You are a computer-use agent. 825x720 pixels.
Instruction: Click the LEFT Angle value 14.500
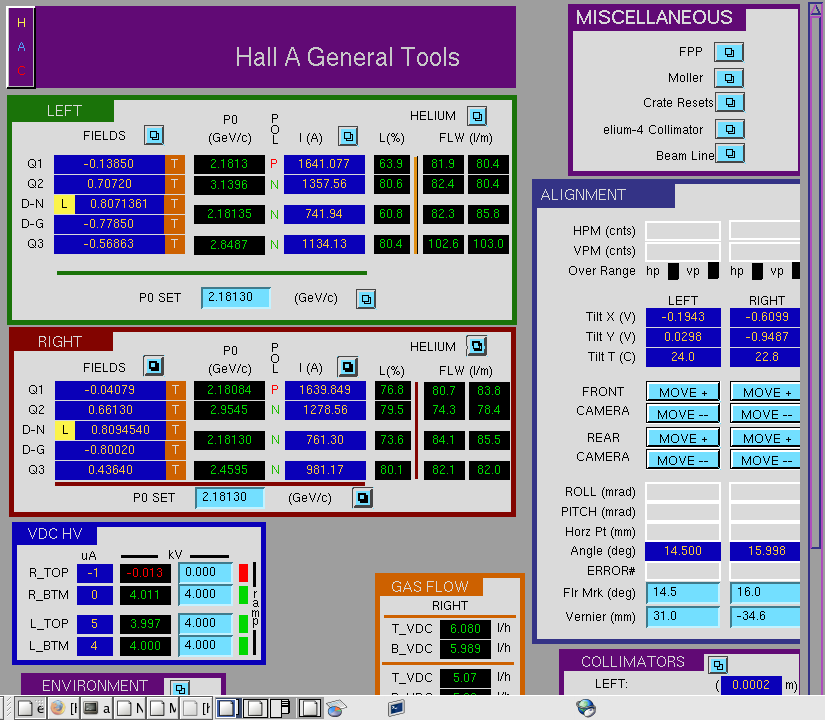tap(683, 551)
